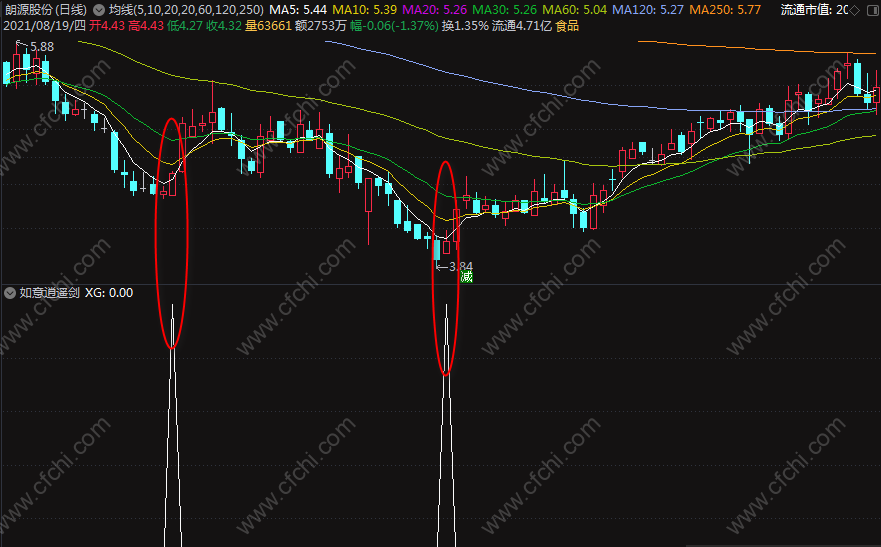The width and height of the screenshot is (881, 547).
Task: Select the MA30: 5.26 value
Action: click(x=504, y=10)
